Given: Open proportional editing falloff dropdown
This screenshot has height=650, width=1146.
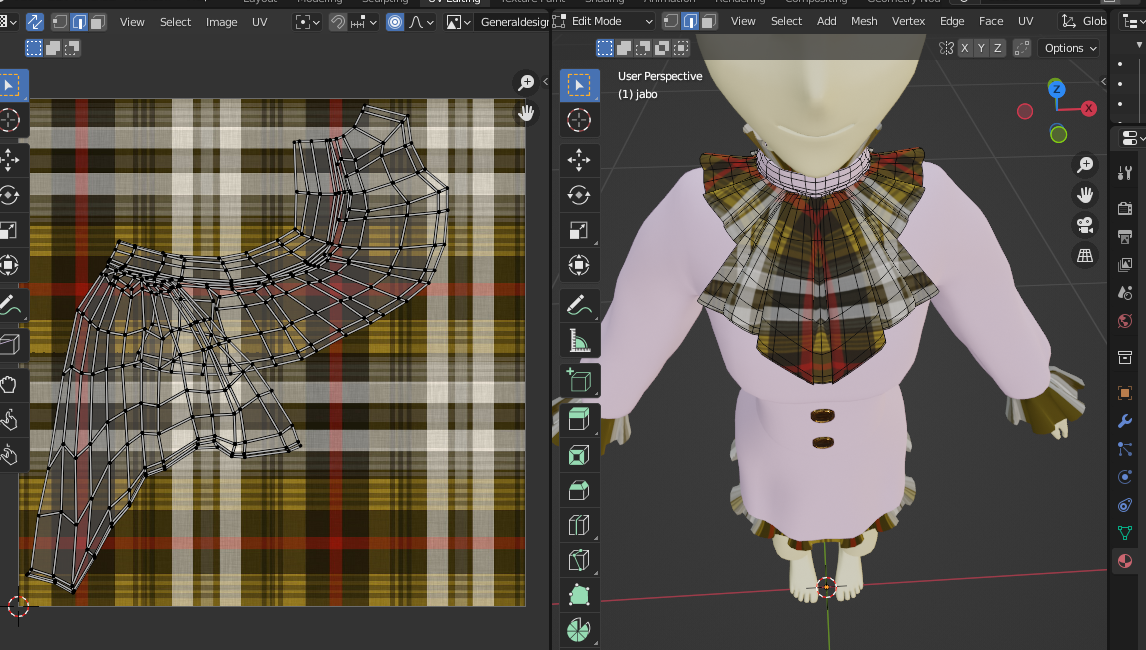Looking at the screenshot, I should (x=421, y=22).
